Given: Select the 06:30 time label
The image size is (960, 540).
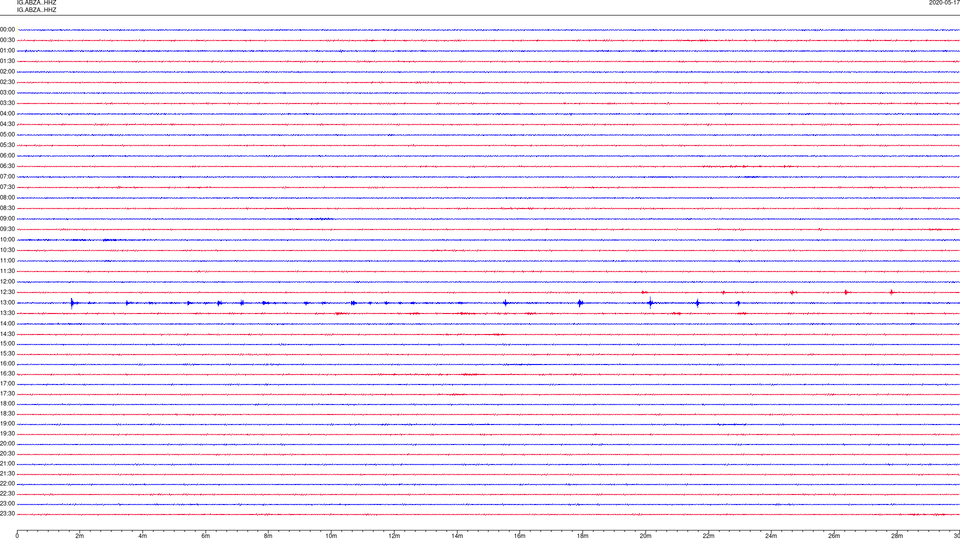Looking at the screenshot, I should 7,167.
